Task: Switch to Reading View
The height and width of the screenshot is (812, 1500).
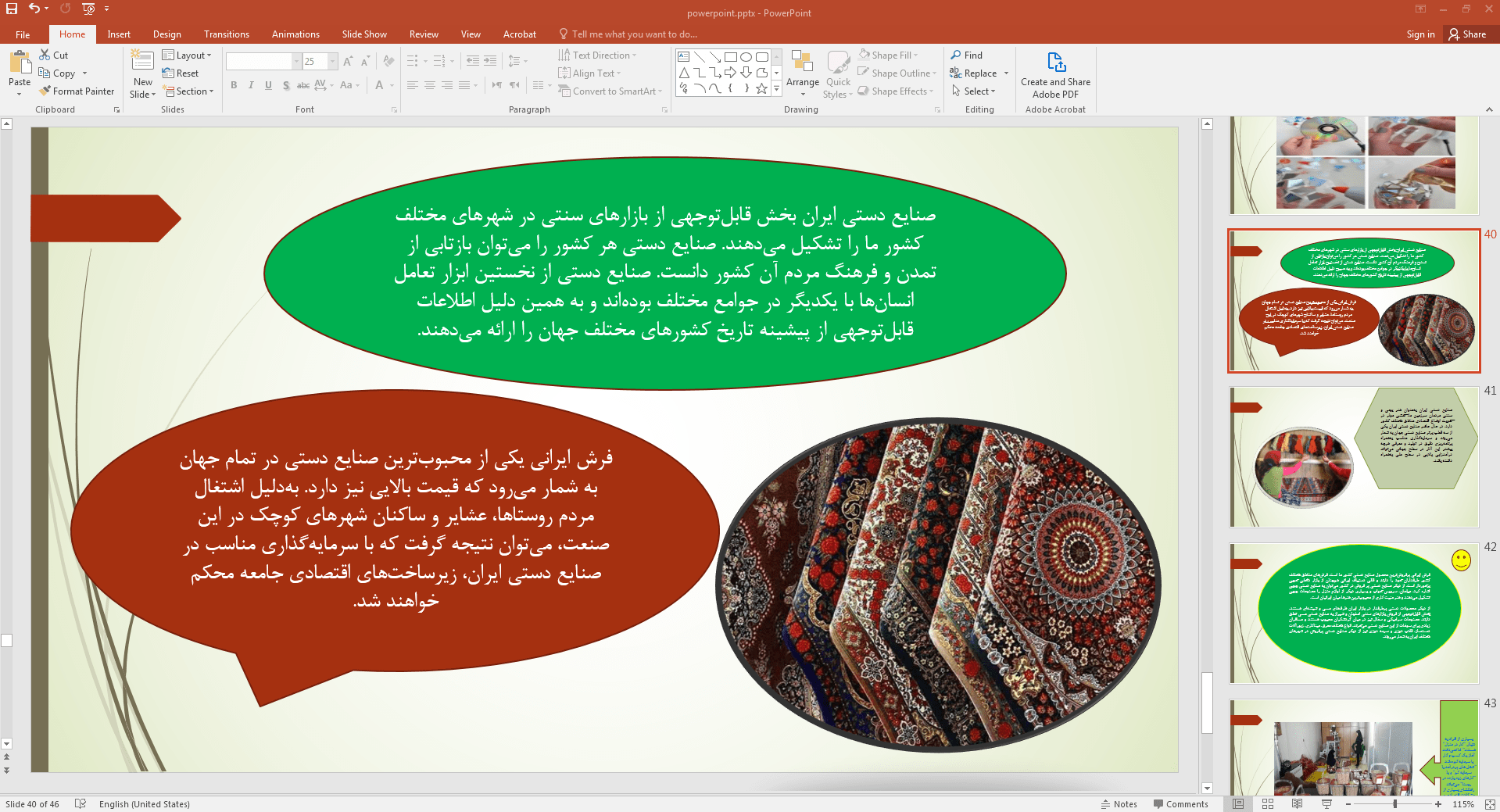Action: tap(1298, 804)
